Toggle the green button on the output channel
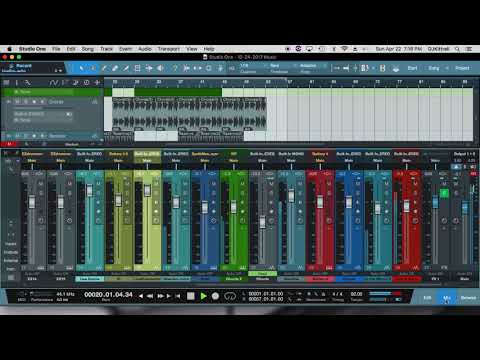This screenshot has width=480, height=360. [x=444, y=193]
